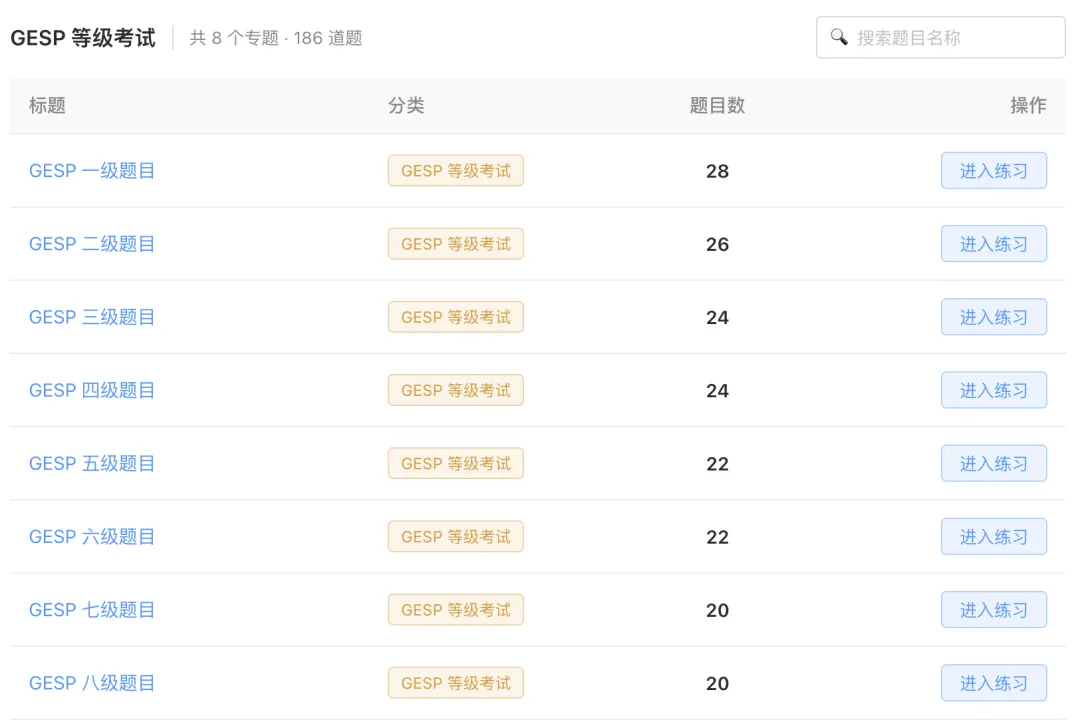Viewport: 1080px width, 724px height.
Task: Focus the 搜索题目名称 search field
Action: 940,37
